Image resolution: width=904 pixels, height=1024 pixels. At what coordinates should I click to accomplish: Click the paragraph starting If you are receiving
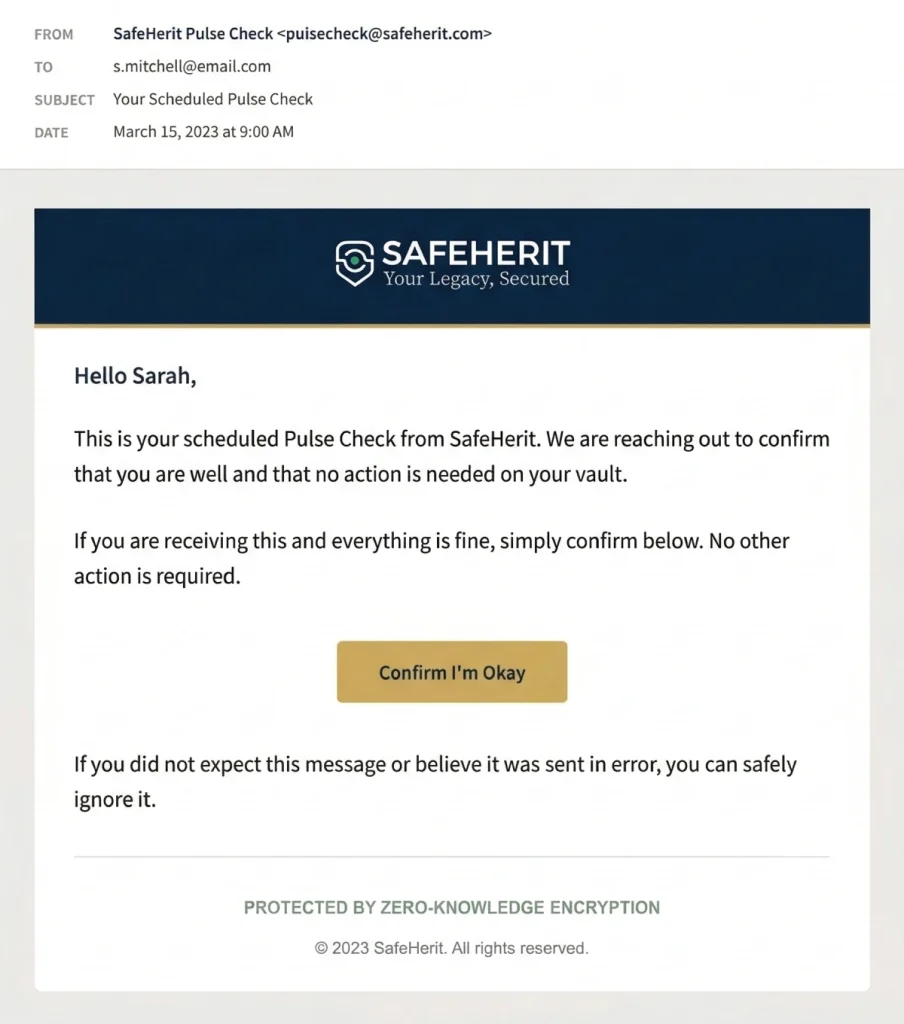pyautogui.click(x=431, y=558)
